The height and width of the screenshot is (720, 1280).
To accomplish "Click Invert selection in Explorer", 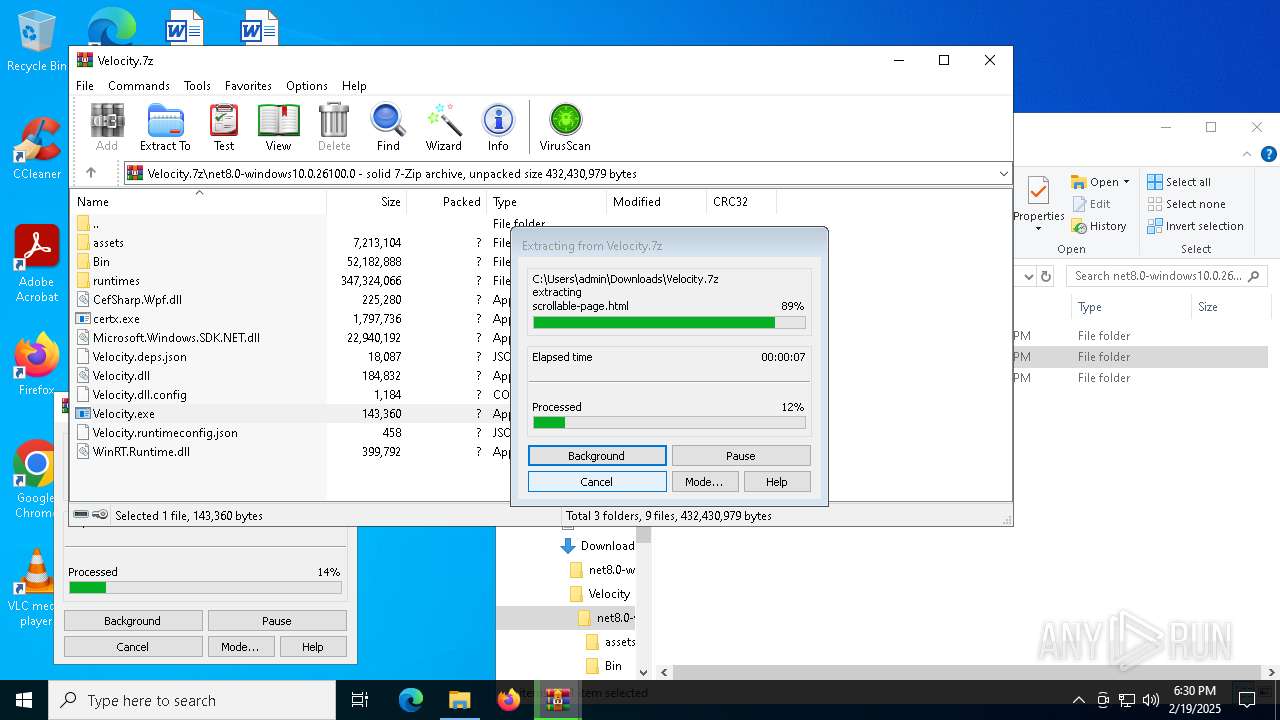I will click(1195, 226).
